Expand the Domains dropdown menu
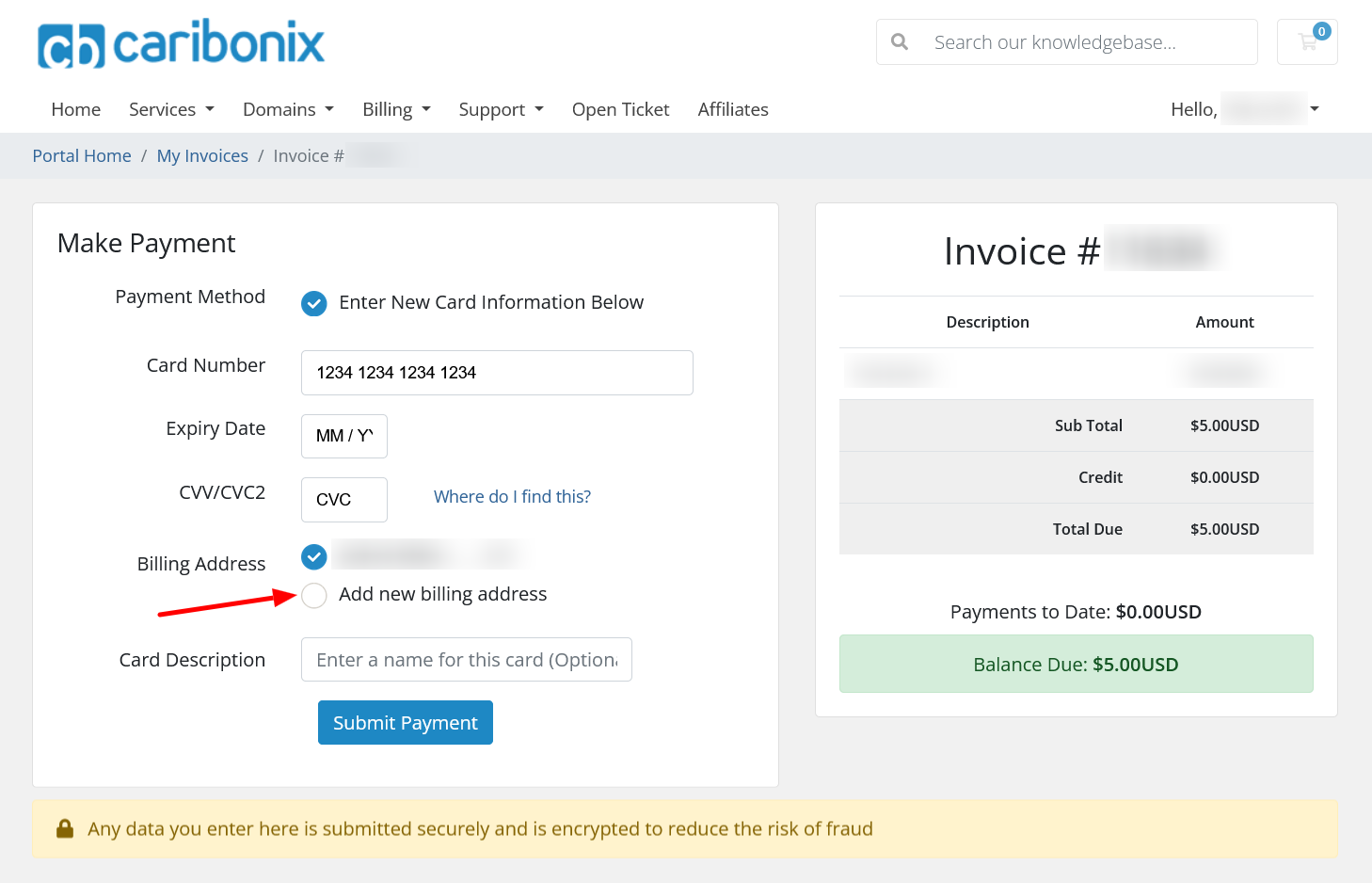1372x883 pixels. [288, 109]
